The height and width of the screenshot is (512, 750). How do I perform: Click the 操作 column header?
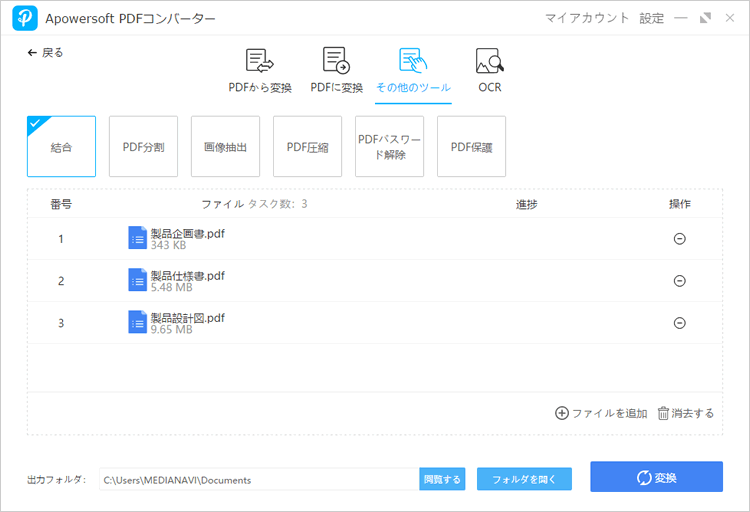pos(680,204)
